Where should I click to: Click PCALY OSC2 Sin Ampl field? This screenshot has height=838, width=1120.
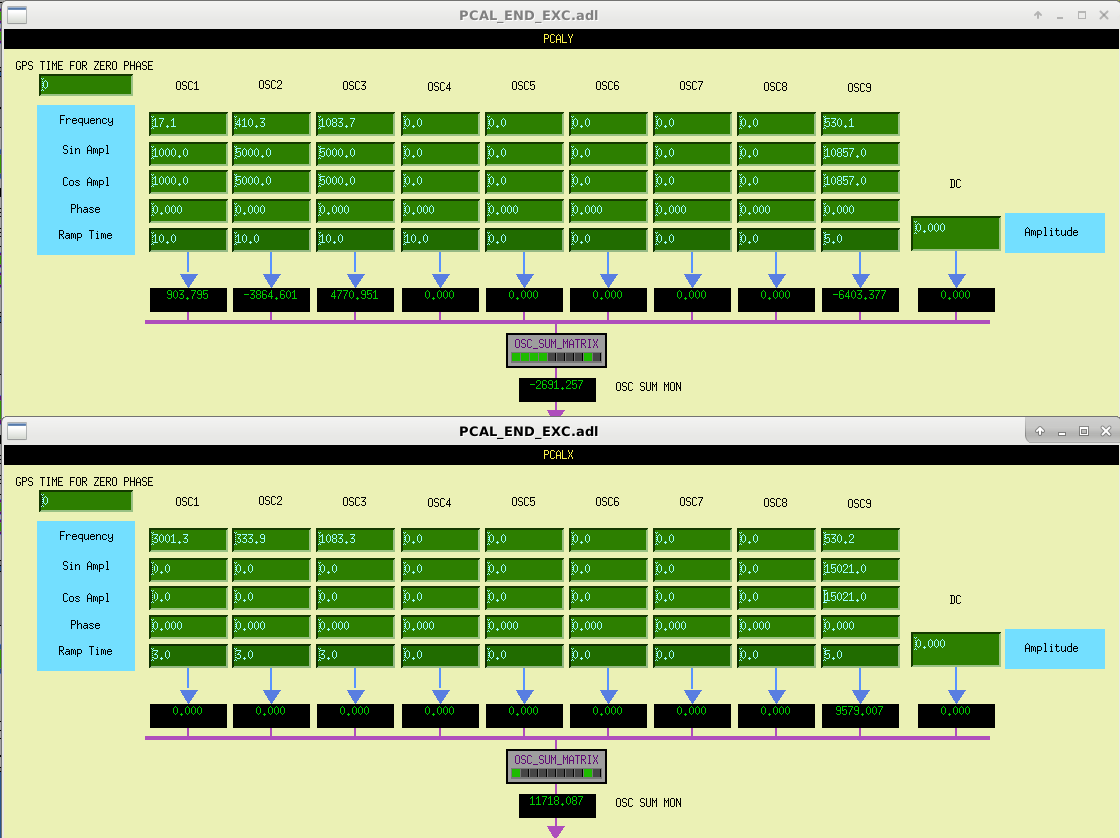(272, 153)
